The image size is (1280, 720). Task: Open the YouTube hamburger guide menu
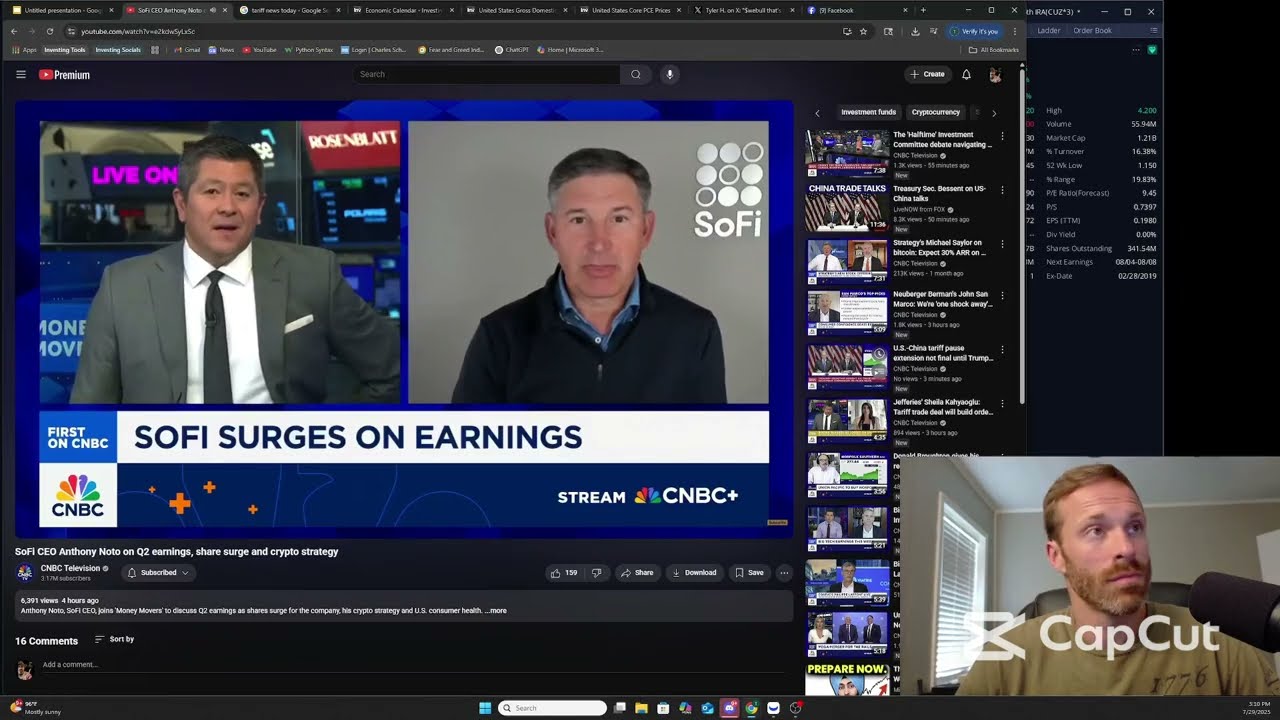tap(21, 74)
